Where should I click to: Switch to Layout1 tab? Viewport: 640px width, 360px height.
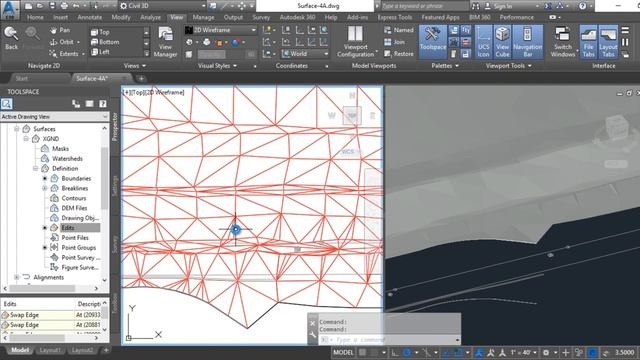pos(50,350)
